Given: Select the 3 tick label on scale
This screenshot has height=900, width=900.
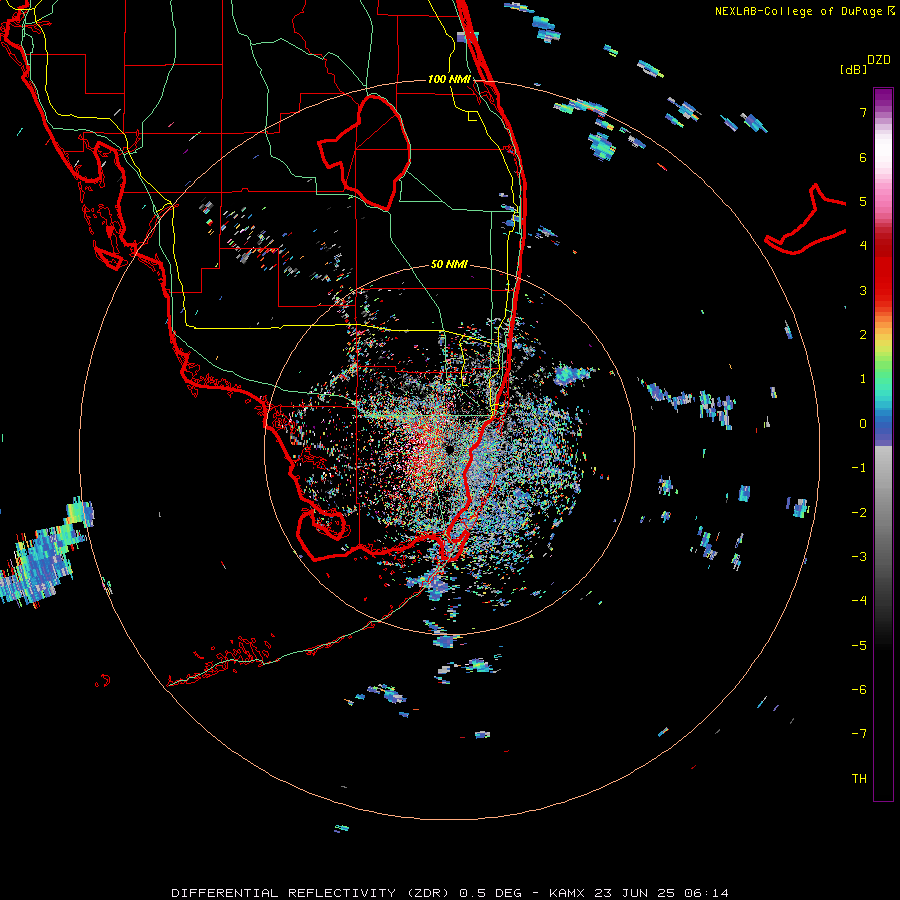Looking at the screenshot, I should tap(863, 290).
